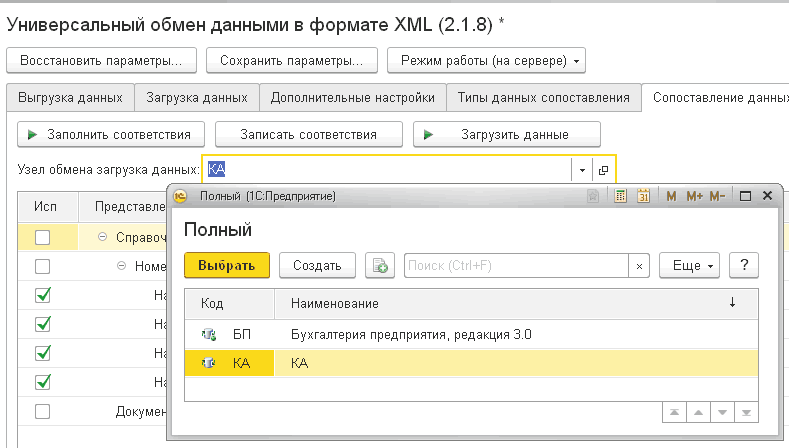This screenshot has width=789, height=448.
Task: Open help with question mark button
Action: coord(744,265)
